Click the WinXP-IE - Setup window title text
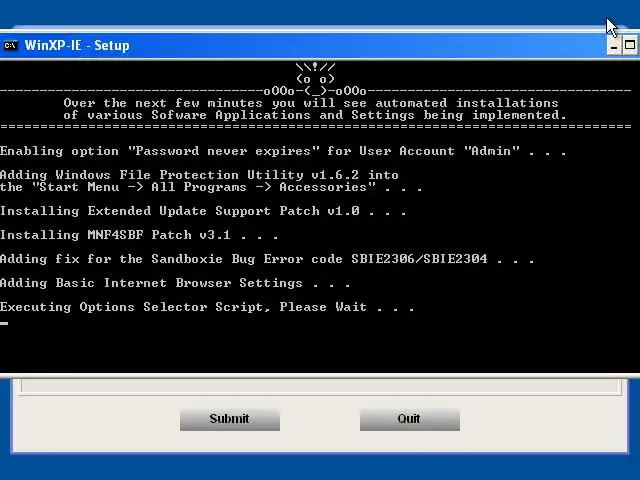Screen dimensions: 640x480 77,45
